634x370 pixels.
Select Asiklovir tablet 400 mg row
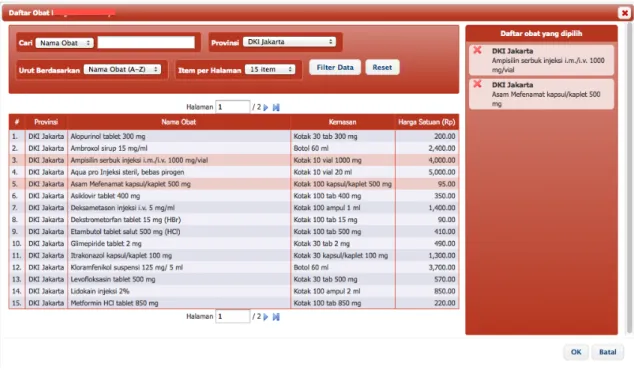[x=234, y=196]
